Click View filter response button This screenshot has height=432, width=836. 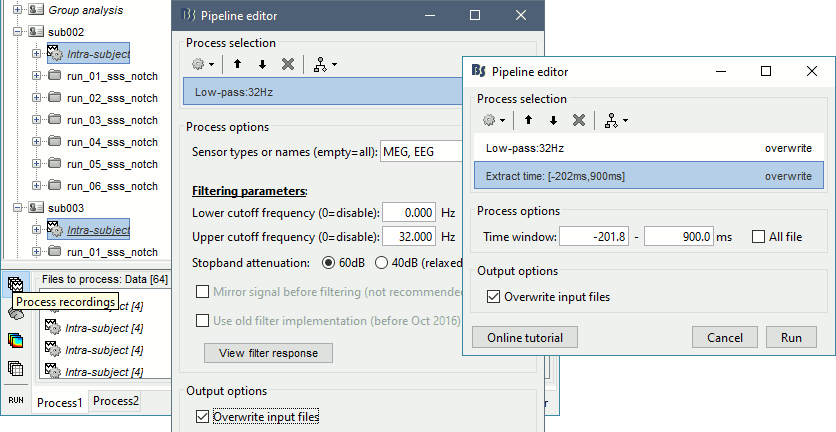pos(268,353)
